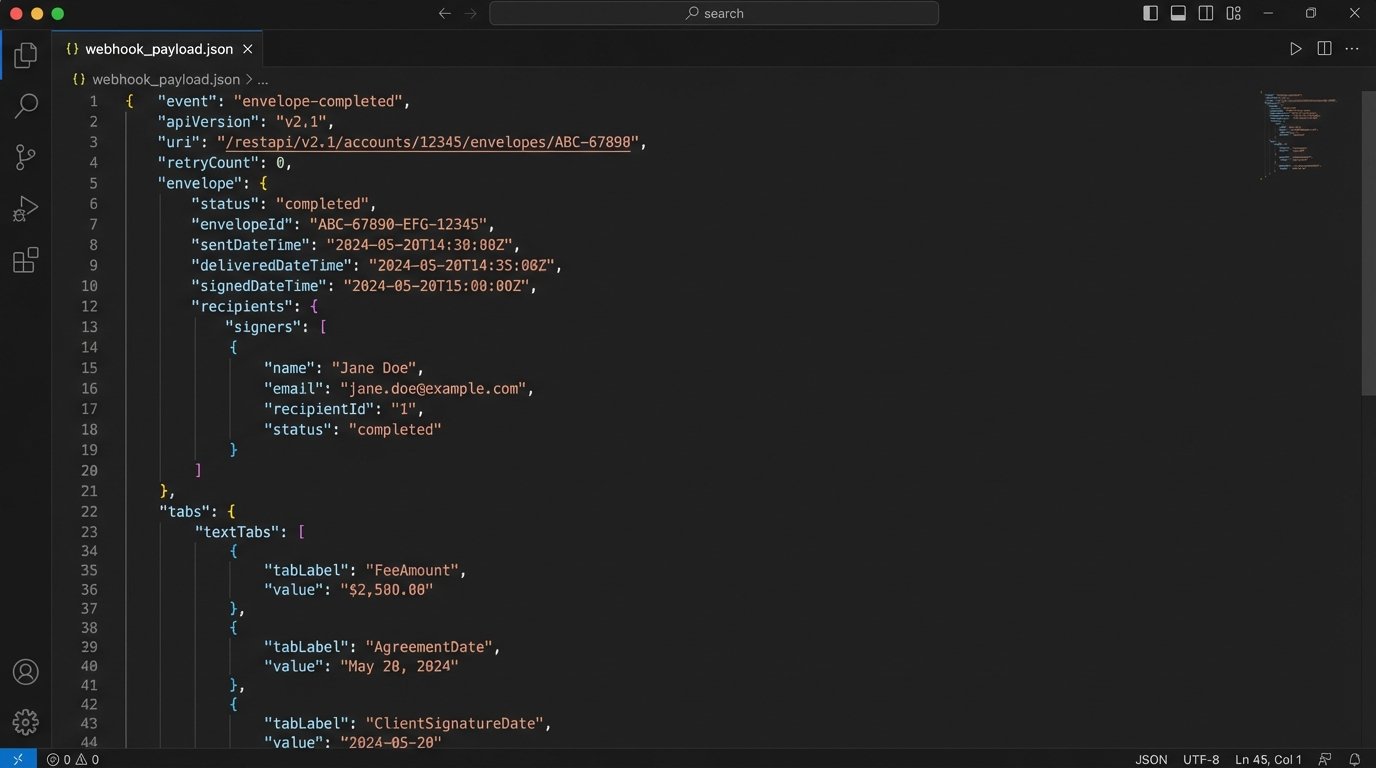Toggle the Secondary Side Bar

[x=1205, y=13]
